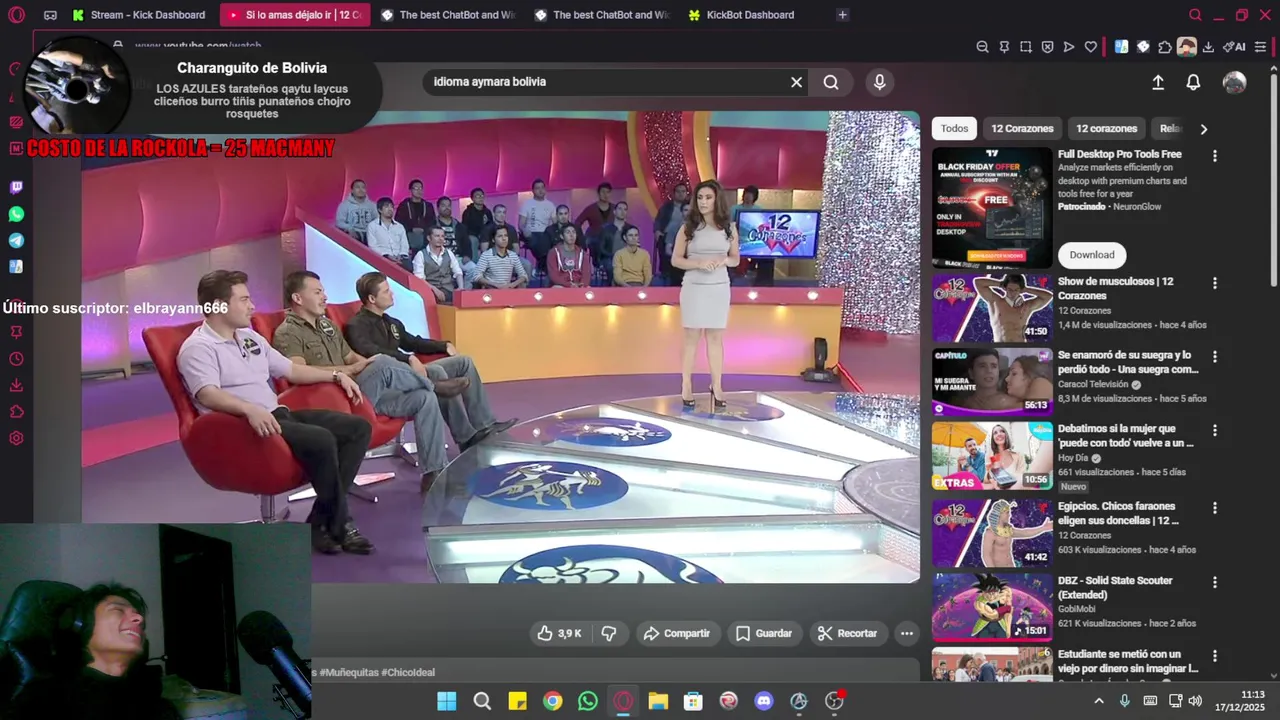Open the AI assistant button in the toolbar
Viewport: 1280px width, 720px height.
pyautogui.click(x=1236, y=47)
